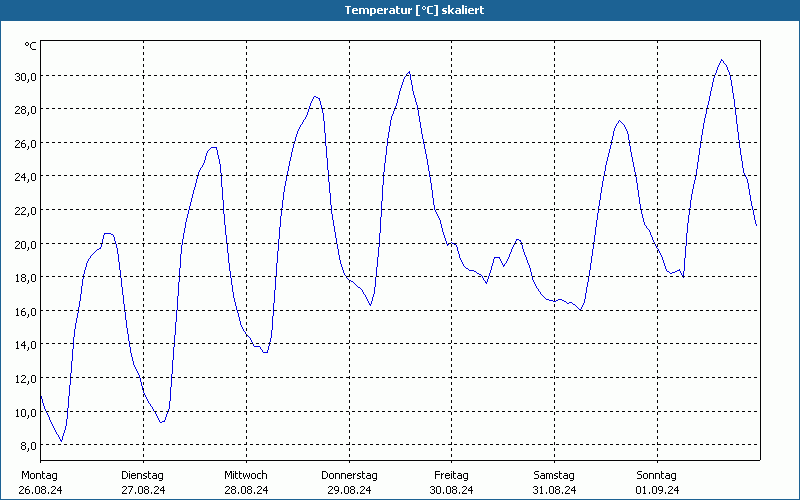Click the date 29.08.24
This screenshot has height=500, width=800.
[x=349, y=490]
